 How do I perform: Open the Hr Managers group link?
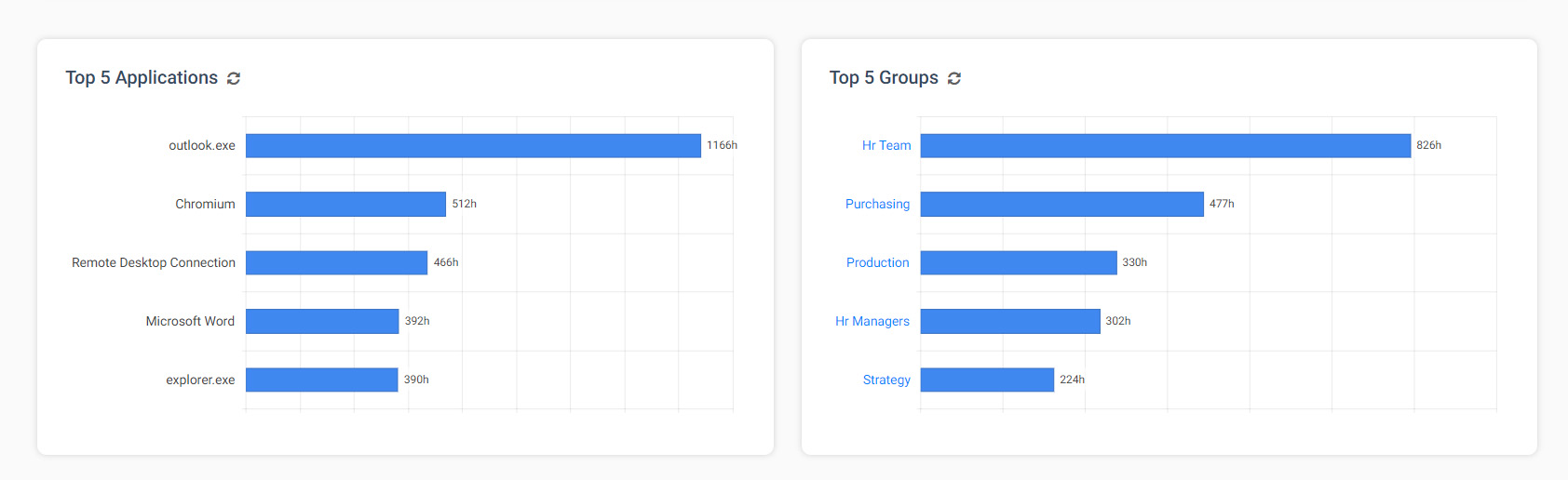click(x=872, y=321)
